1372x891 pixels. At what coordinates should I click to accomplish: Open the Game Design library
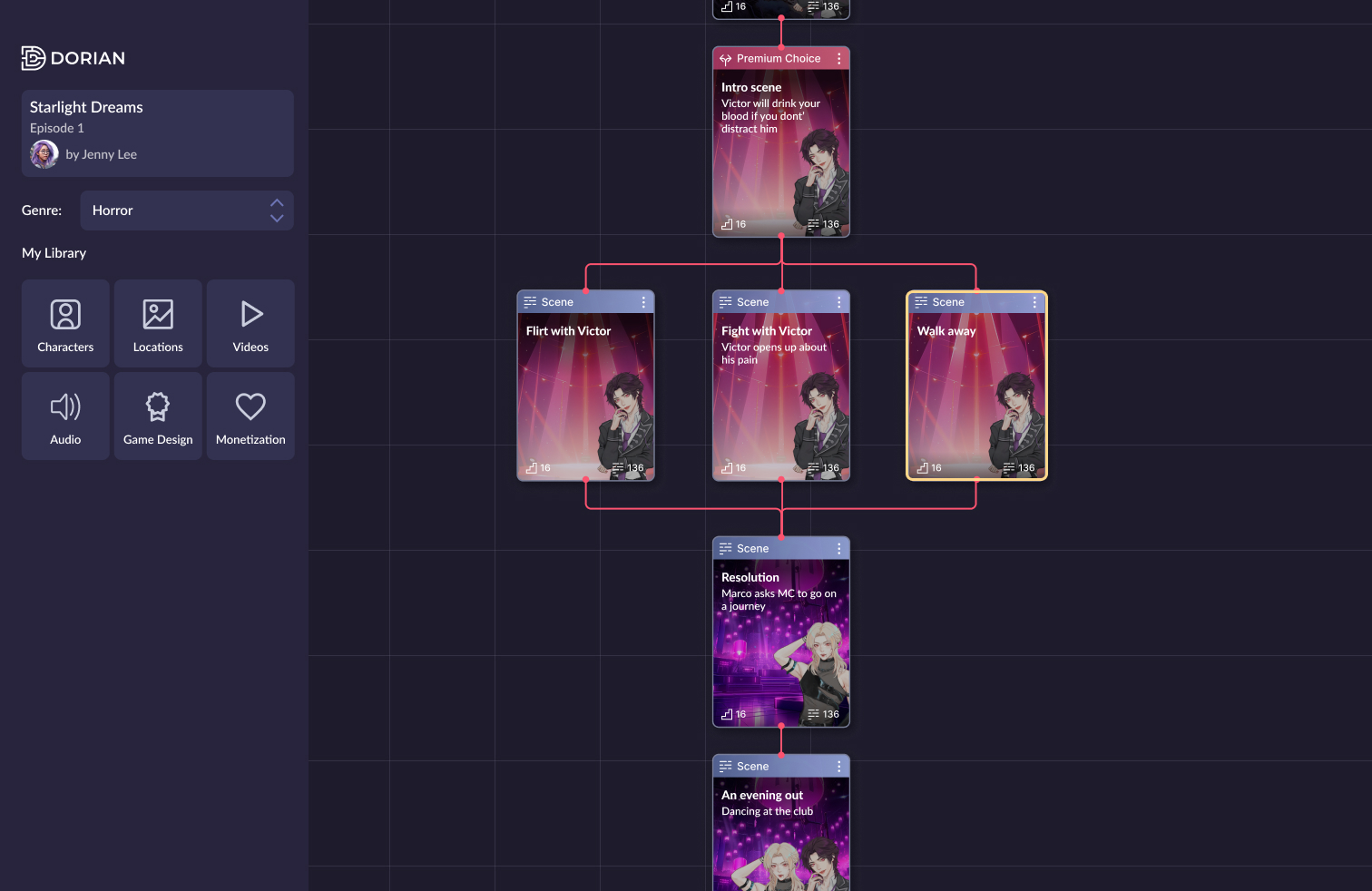pos(158,416)
